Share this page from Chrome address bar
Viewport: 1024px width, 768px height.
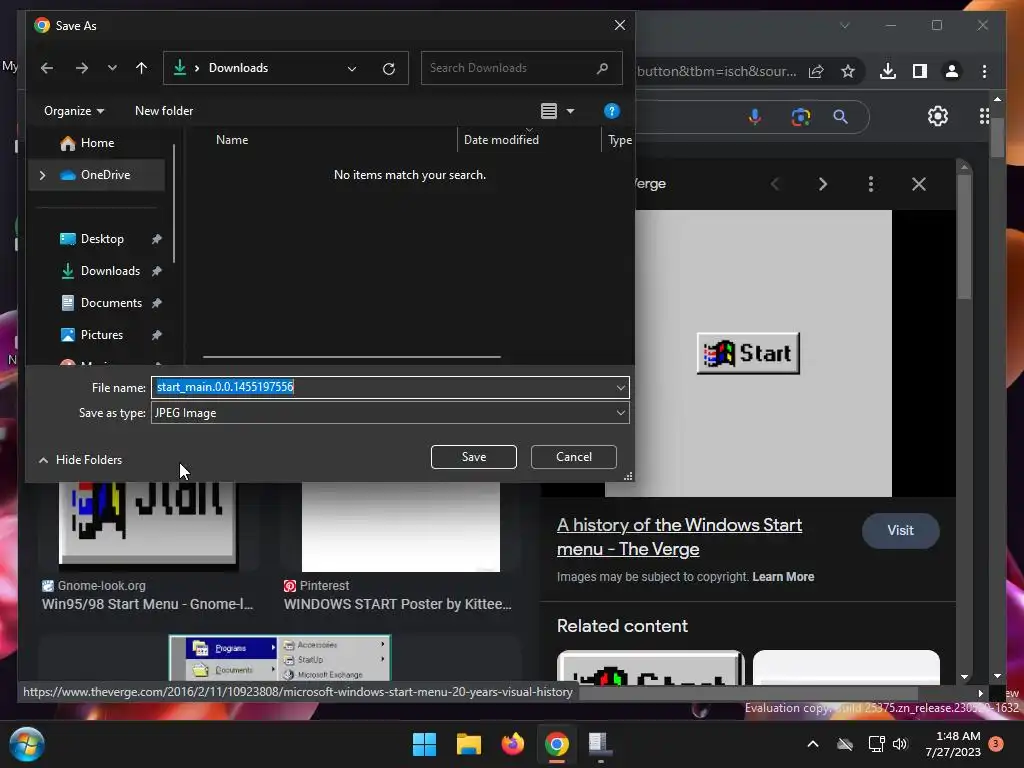pyautogui.click(x=816, y=71)
